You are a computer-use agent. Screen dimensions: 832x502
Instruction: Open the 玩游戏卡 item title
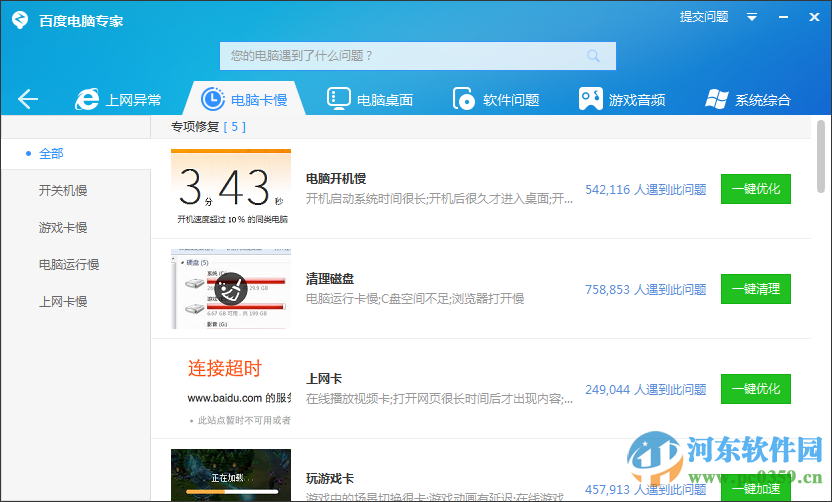(x=330, y=479)
